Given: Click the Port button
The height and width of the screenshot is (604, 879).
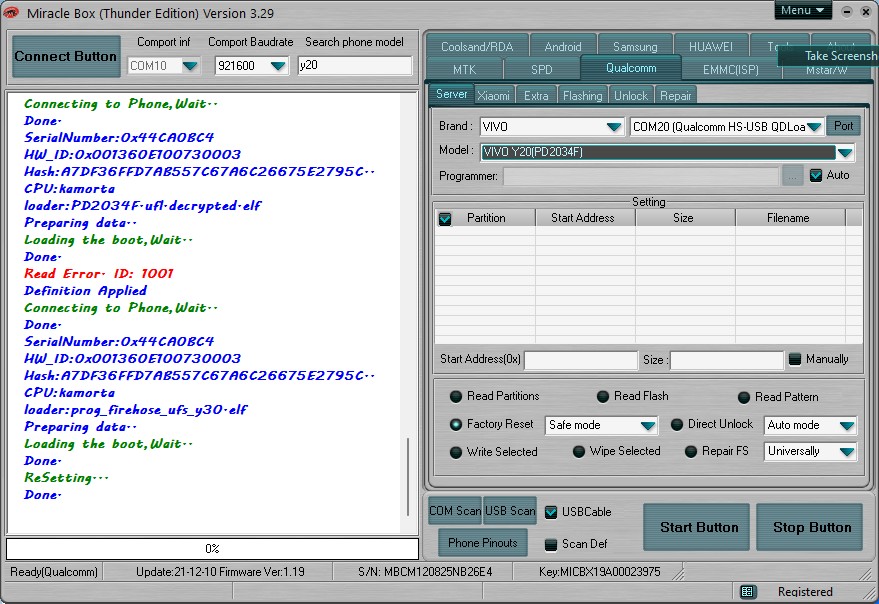Looking at the screenshot, I should (x=843, y=126).
